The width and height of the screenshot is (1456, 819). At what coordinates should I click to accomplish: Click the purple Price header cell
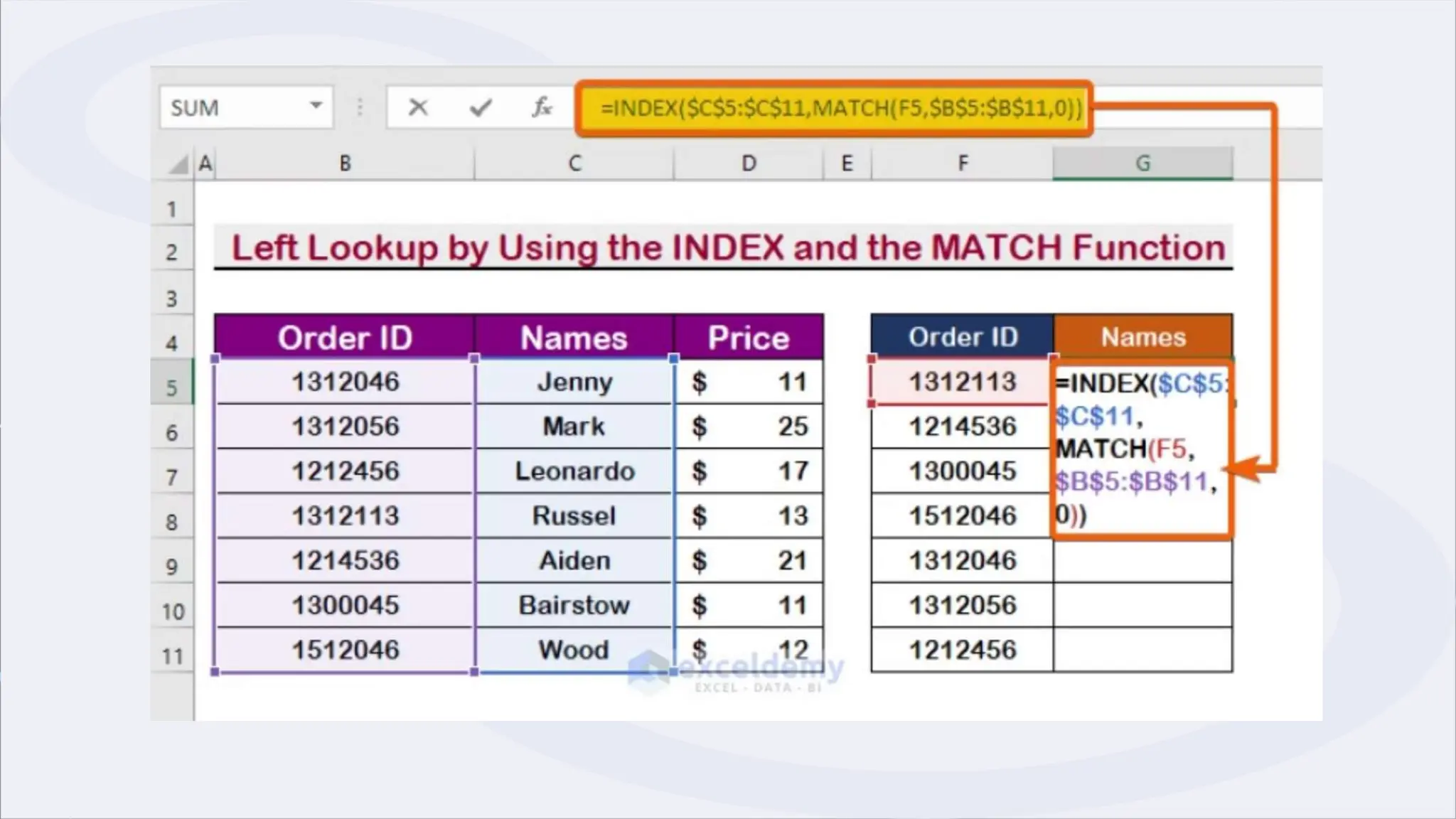(748, 337)
